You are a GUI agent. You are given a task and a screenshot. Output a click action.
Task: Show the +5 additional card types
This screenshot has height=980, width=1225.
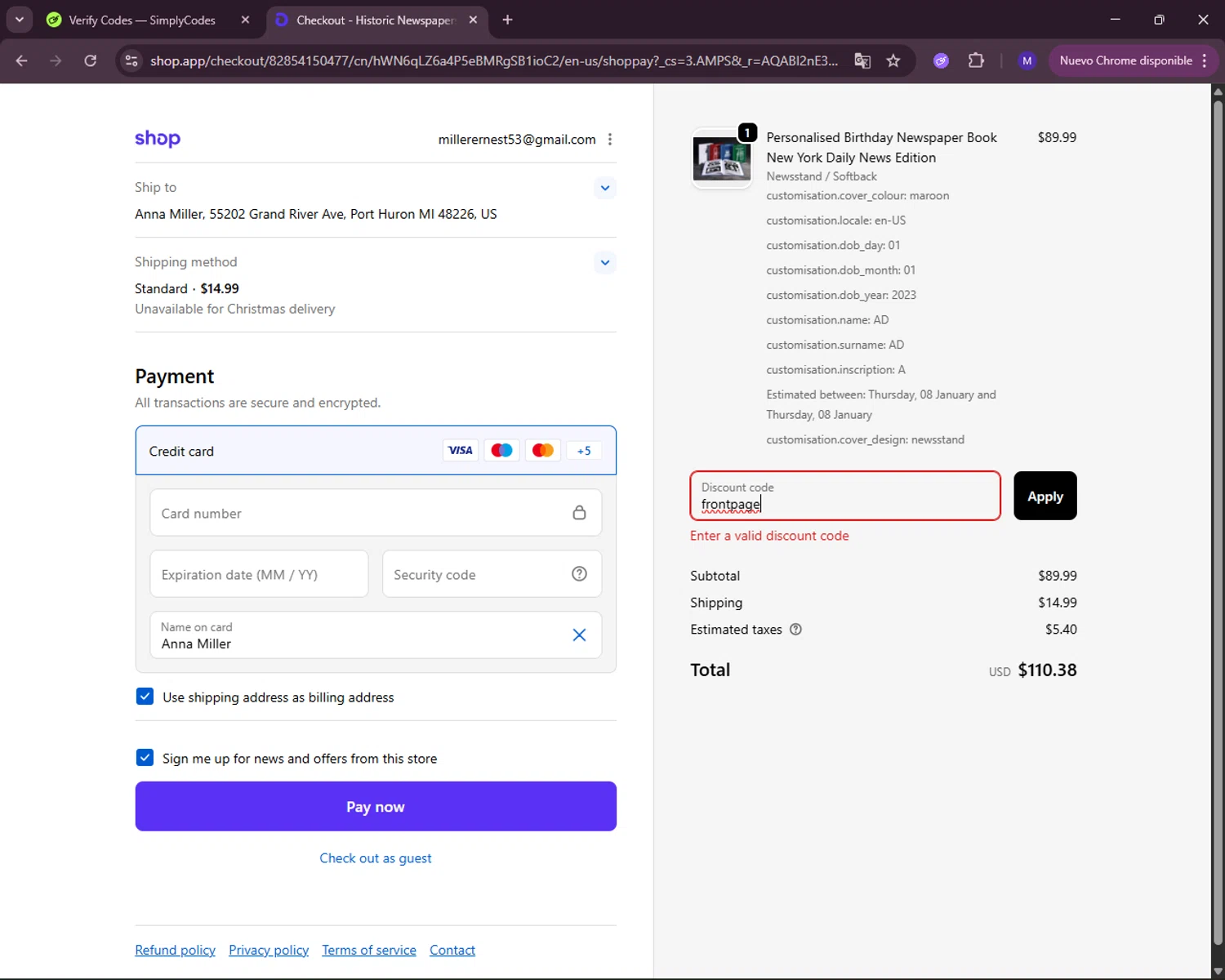click(x=584, y=451)
